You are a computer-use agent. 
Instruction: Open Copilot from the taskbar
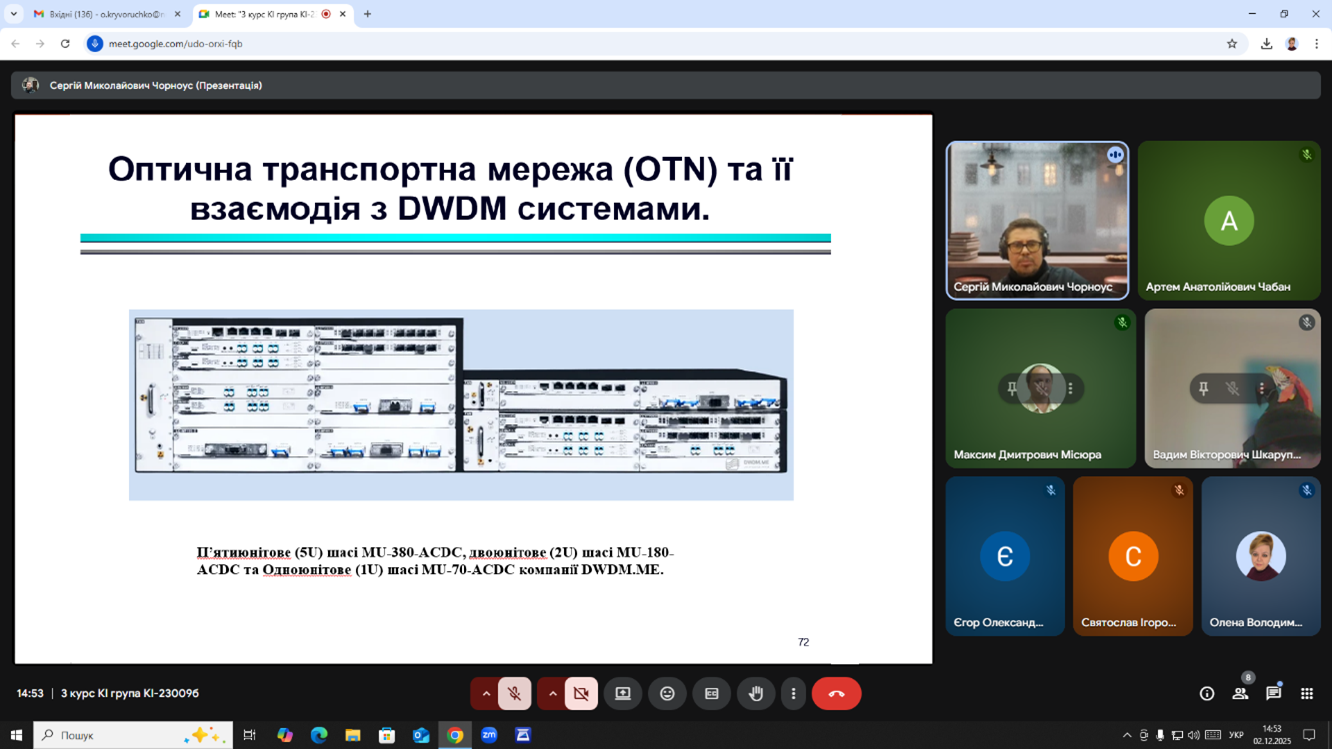pyautogui.click(x=285, y=735)
